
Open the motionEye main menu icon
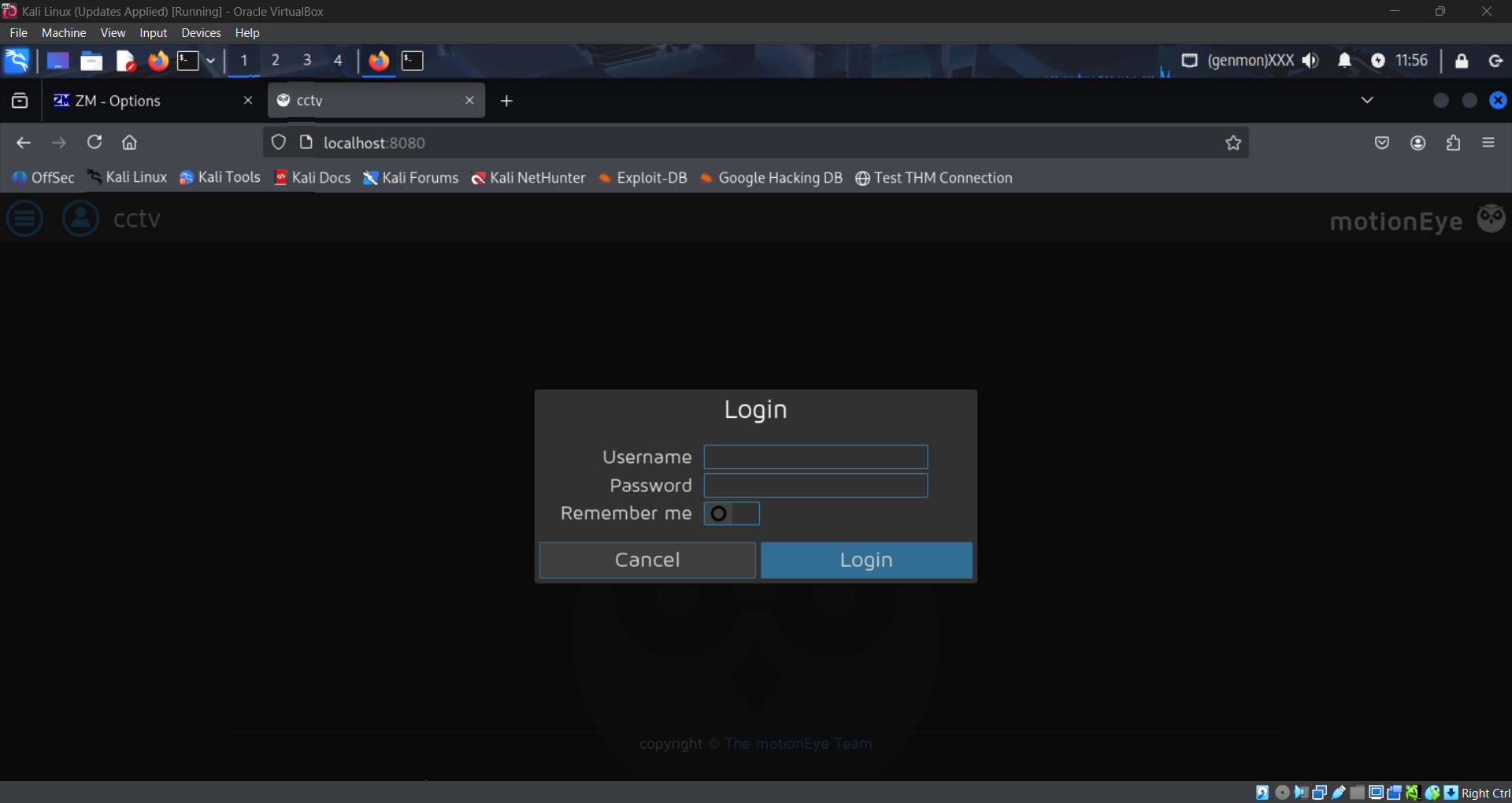24,218
